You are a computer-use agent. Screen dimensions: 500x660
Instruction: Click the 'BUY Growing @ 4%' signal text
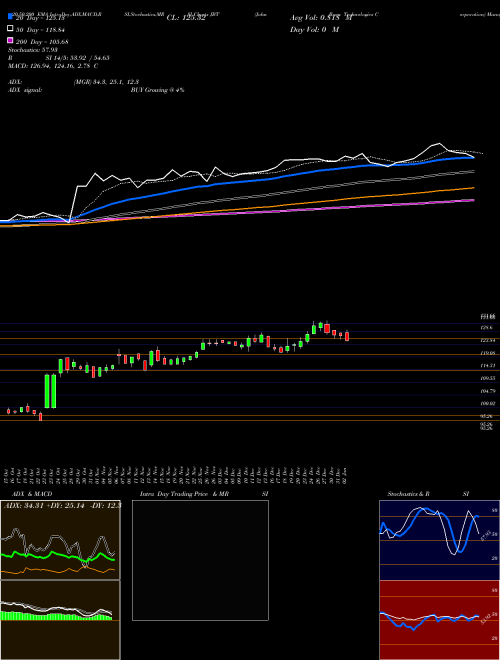(157, 90)
